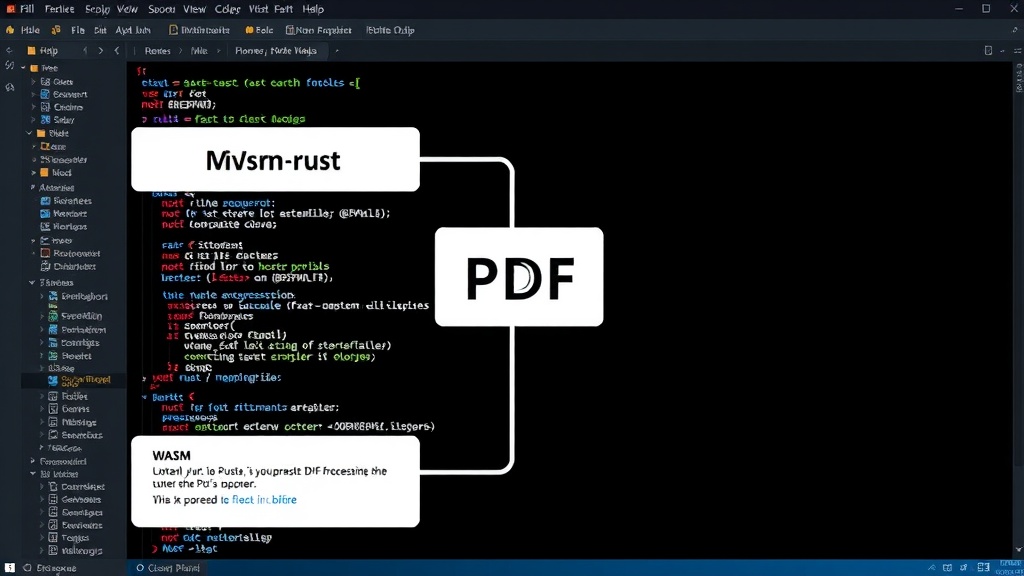The height and width of the screenshot is (576, 1024).
Task: Collapse the Tree root folder
Action: 24,68
